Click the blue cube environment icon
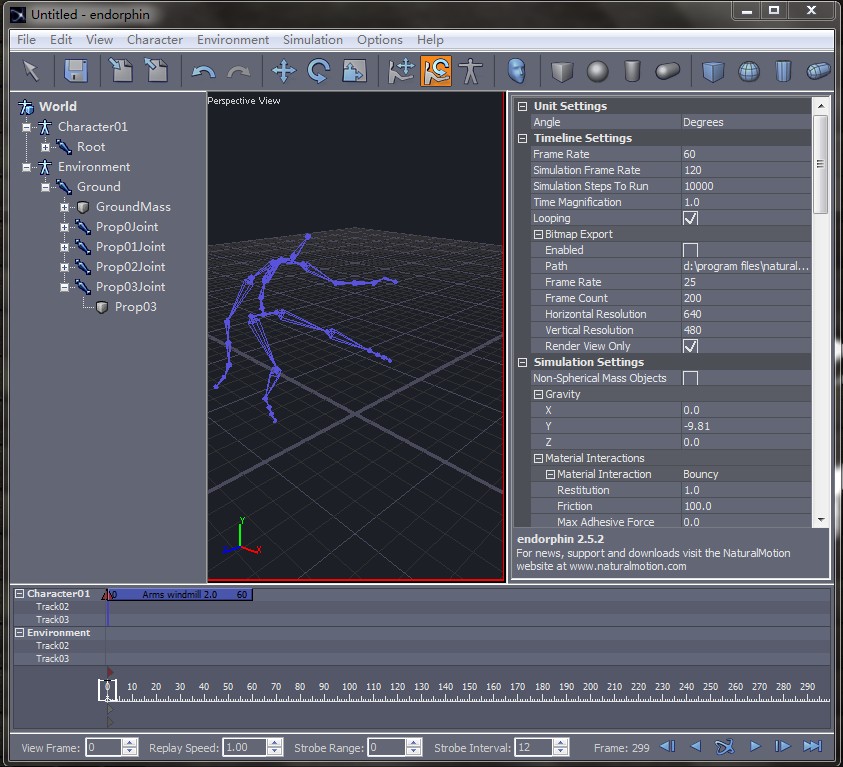Screen dimensions: 843x767 pos(713,71)
